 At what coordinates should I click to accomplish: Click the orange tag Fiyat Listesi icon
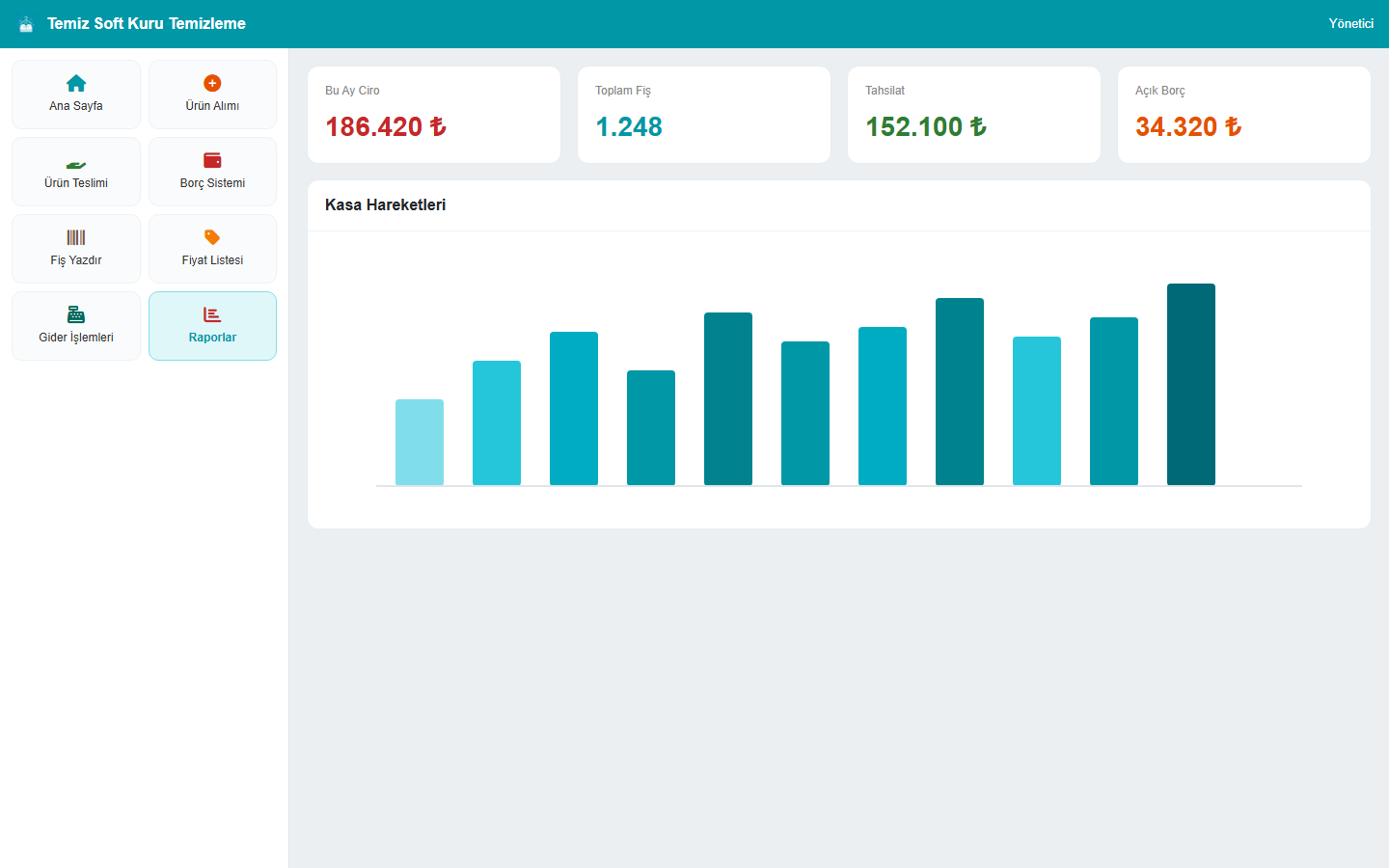click(212, 237)
